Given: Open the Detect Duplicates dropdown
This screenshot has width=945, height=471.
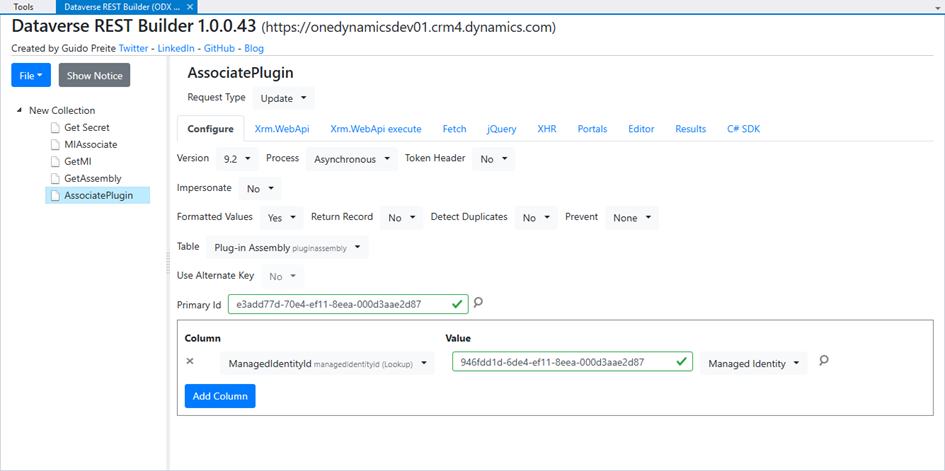Looking at the screenshot, I should point(536,218).
